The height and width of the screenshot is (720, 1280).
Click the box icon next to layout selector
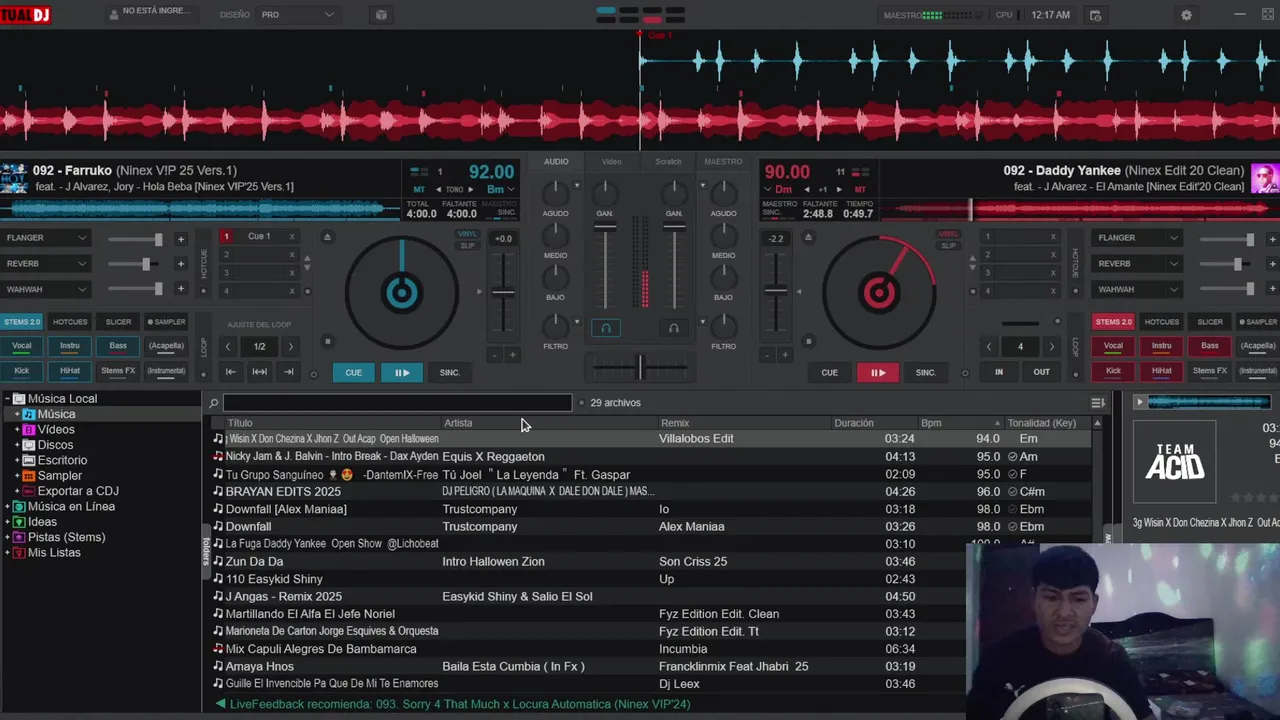pos(381,15)
